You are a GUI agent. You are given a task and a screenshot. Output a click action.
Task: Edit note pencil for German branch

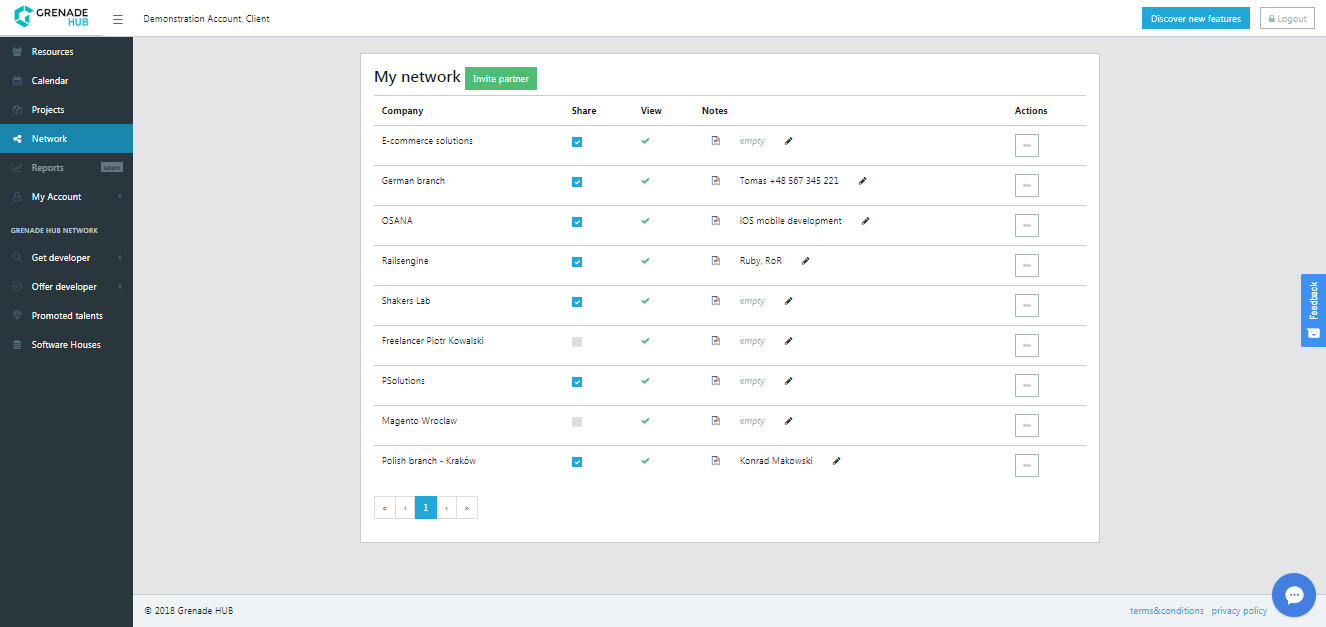coord(862,181)
